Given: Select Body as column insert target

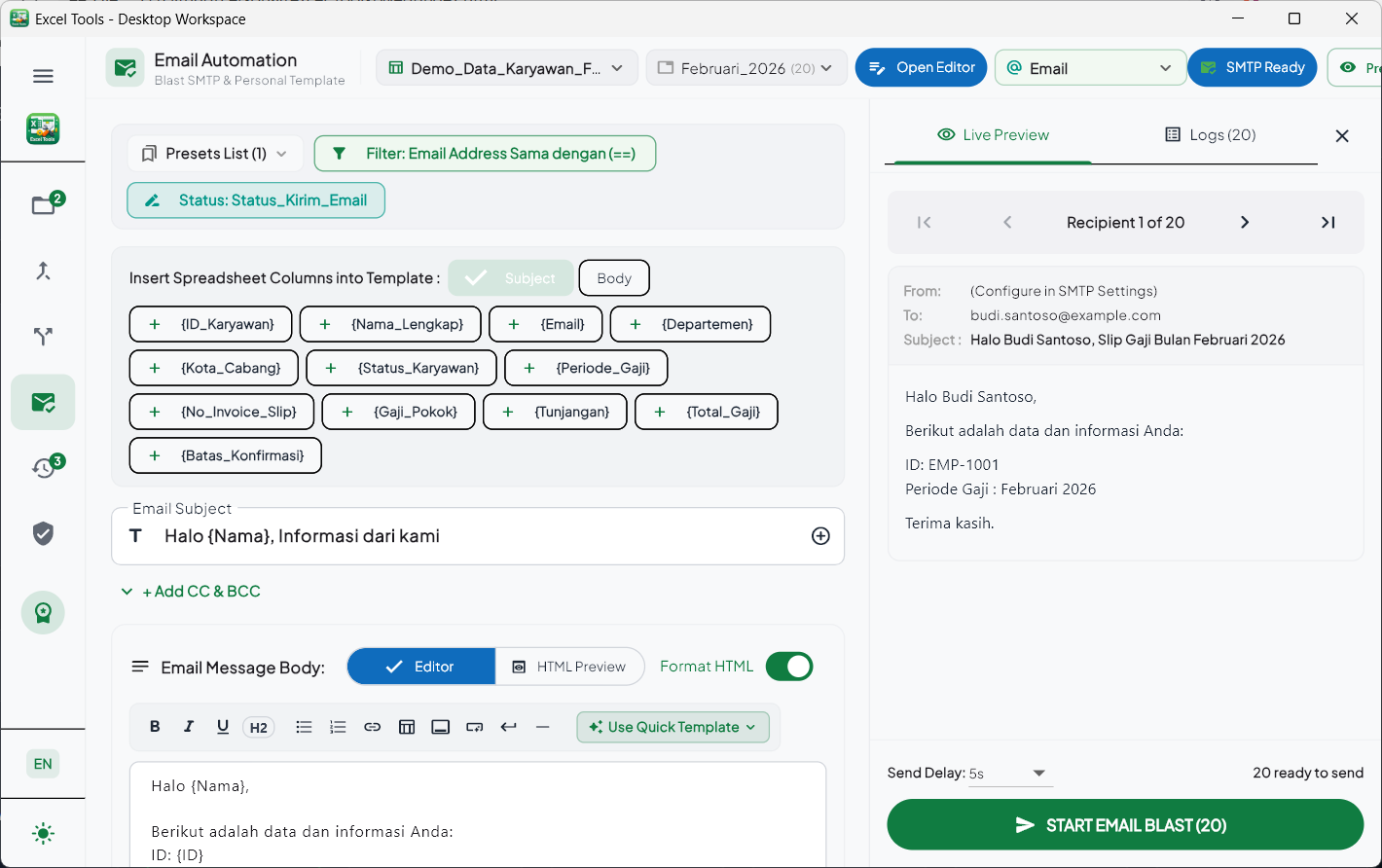Looking at the screenshot, I should click(x=614, y=278).
